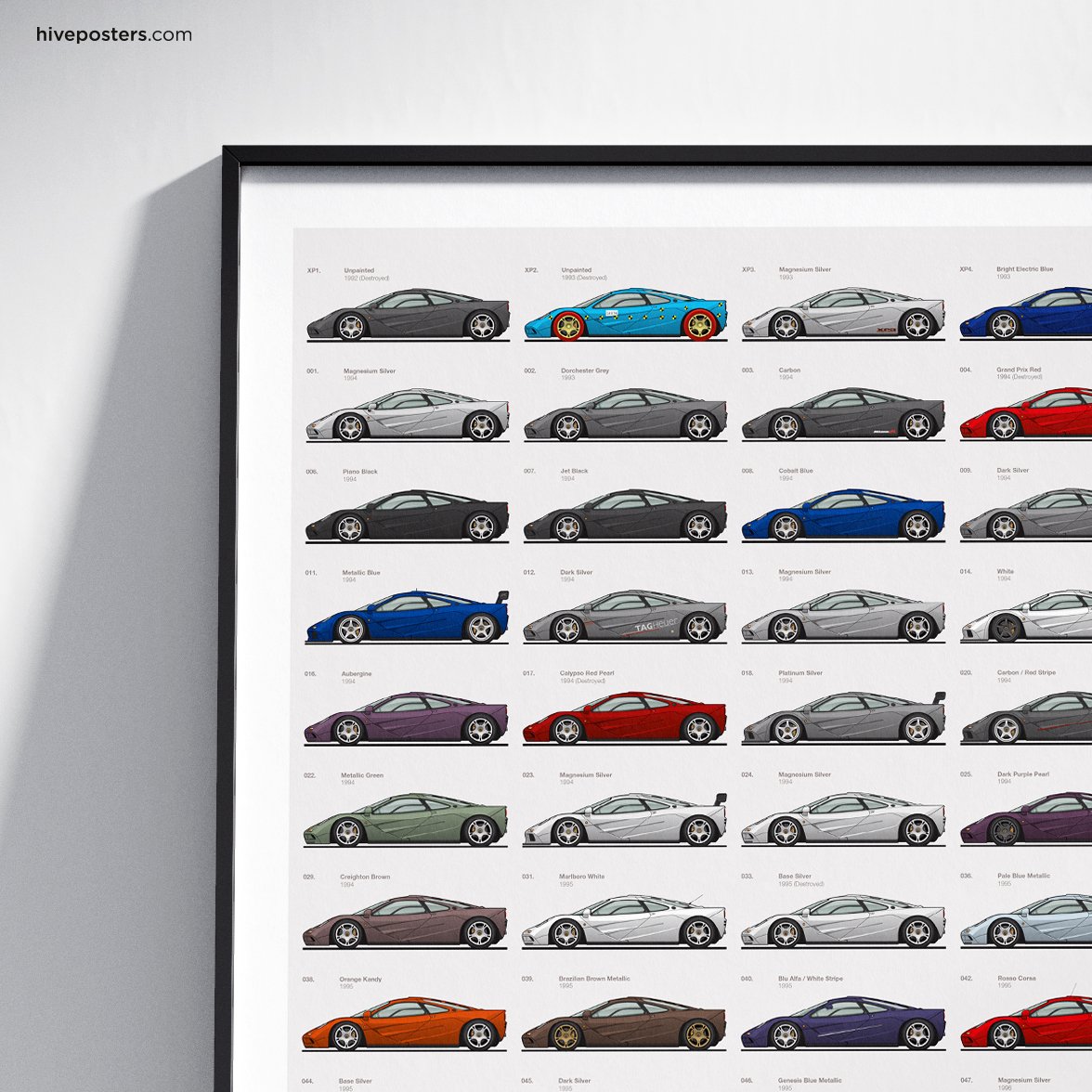
Task: Click the 022 Metallic Green car illustration
Action: pyautogui.click(x=405, y=821)
